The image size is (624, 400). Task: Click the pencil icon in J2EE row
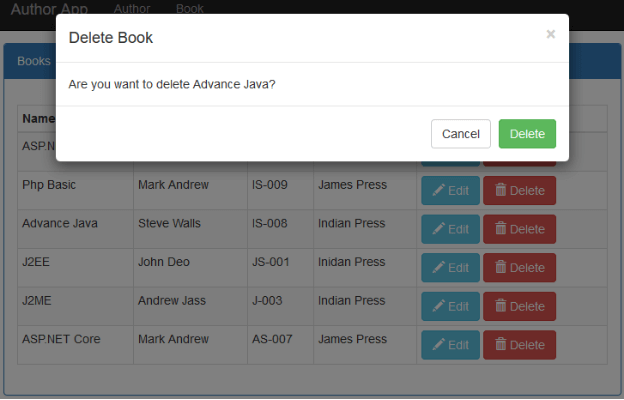click(438, 267)
